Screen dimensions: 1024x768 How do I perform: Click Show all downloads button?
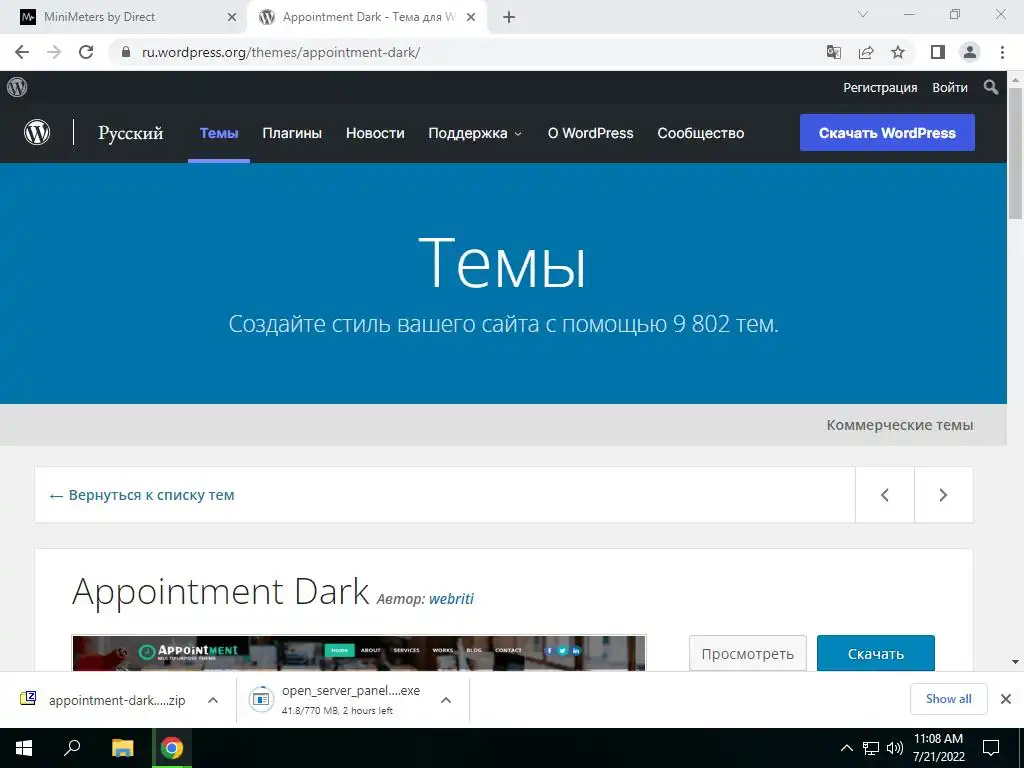[x=948, y=699]
